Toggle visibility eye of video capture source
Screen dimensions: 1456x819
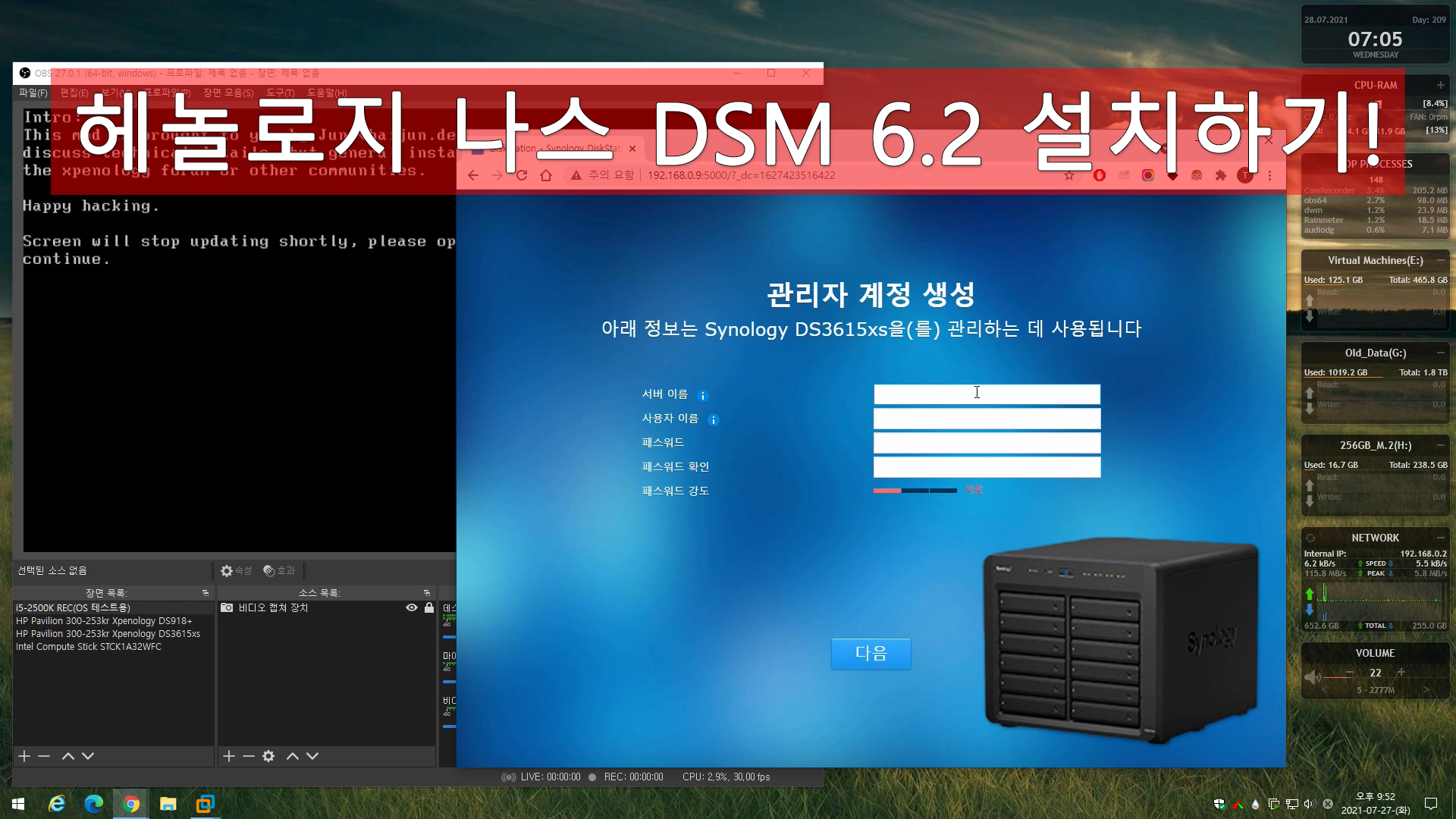coord(412,607)
